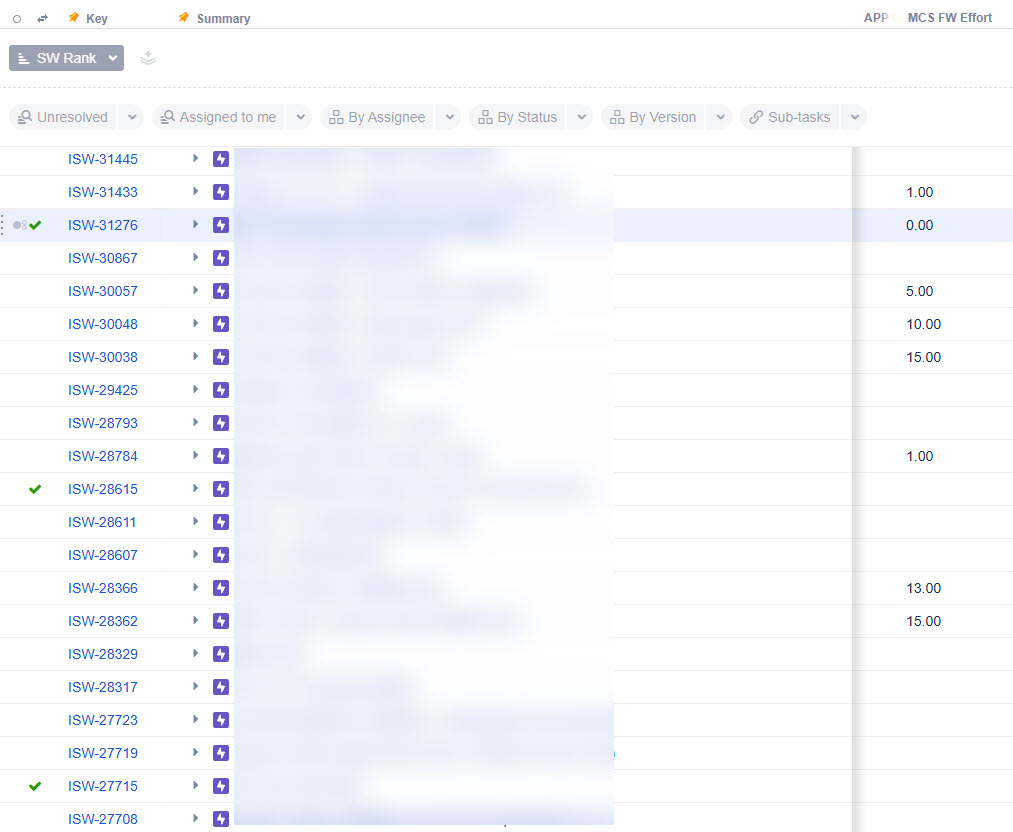Open issue ISW-28615
1013x832 pixels.
103,489
